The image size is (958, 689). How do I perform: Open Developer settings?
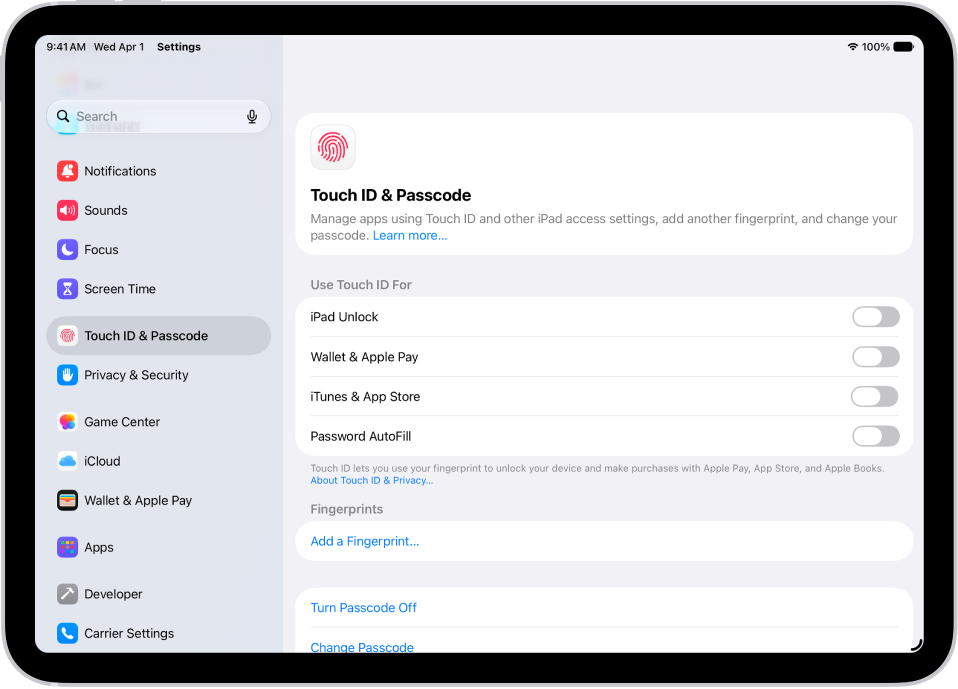click(159, 594)
